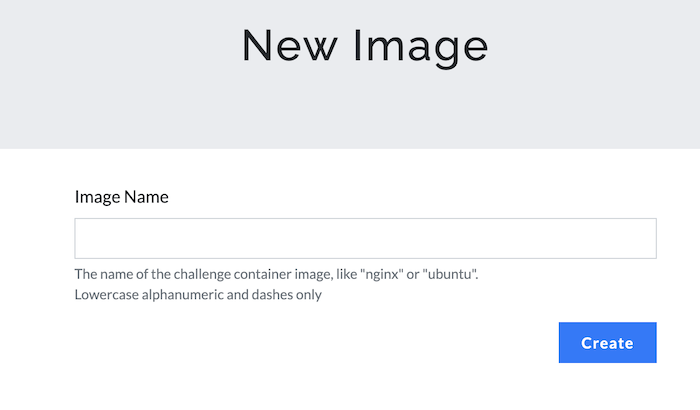Click the "New" word in the title
This screenshot has height=410, width=700.
pos(285,46)
